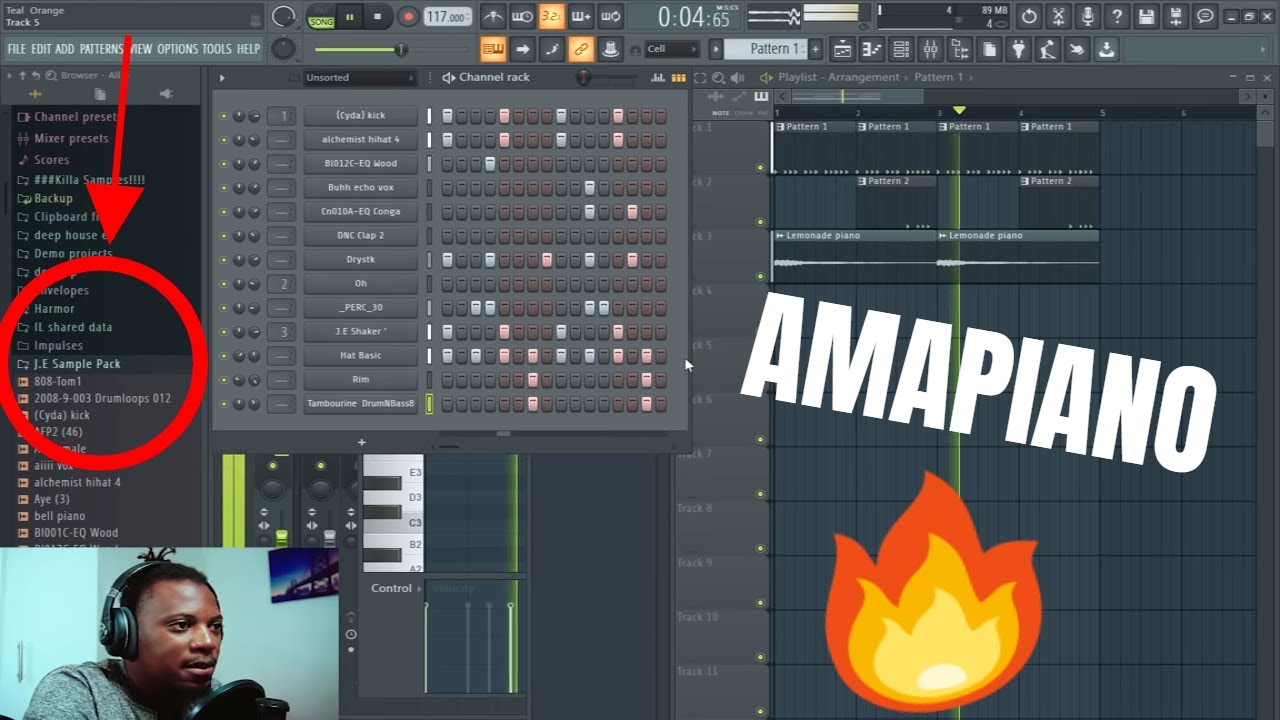Screen dimensions: 1280x720
Task: Mute the Tambourine DrumNBass8 channel
Action: click(x=224, y=404)
